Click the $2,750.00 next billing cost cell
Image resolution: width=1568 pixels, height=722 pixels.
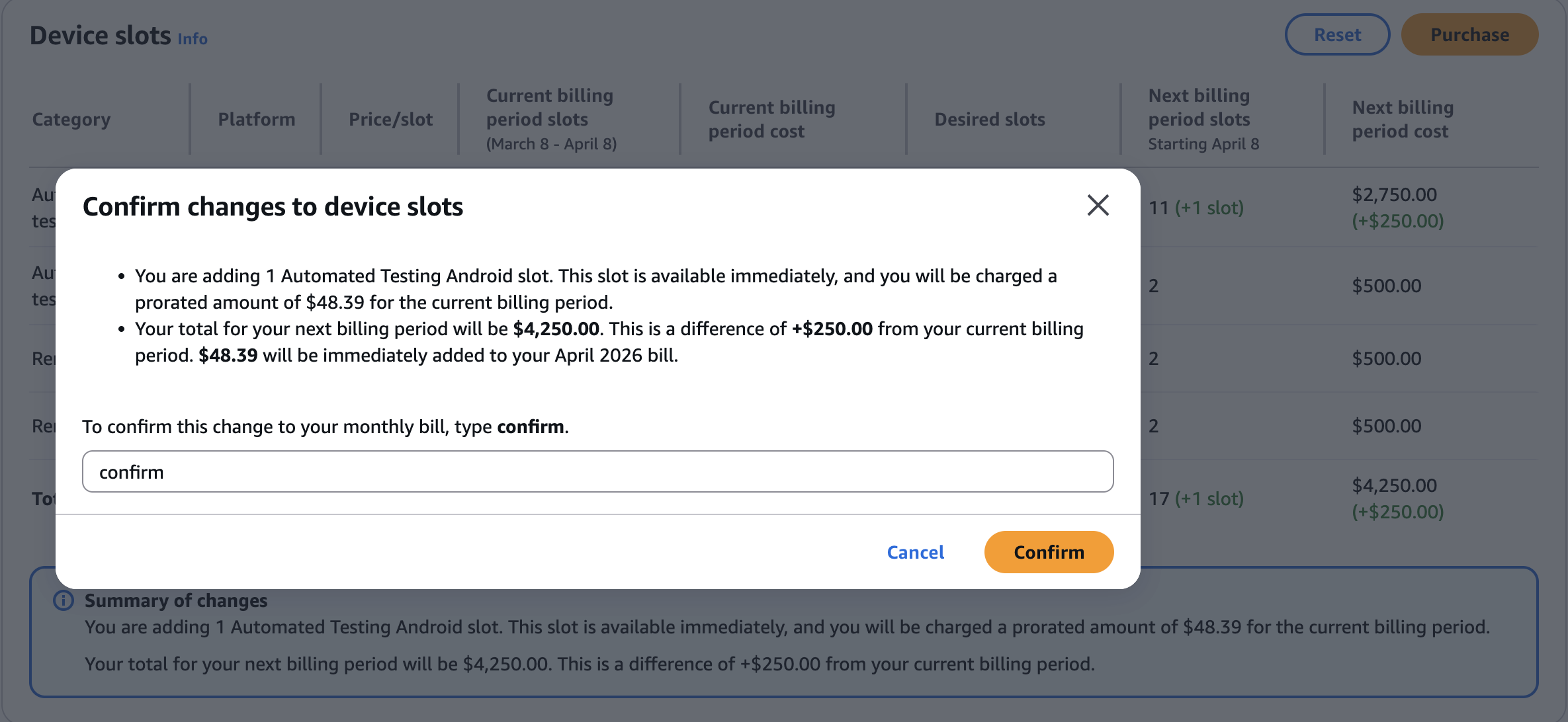pyautogui.click(x=1394, y=194)
